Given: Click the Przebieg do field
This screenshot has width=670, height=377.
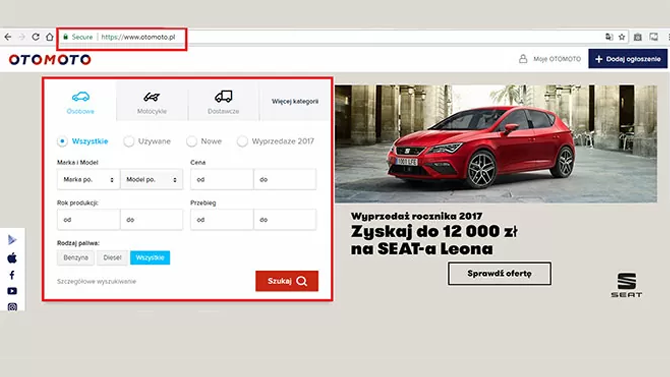Looking at the screenshot, I should coord(285,220).
